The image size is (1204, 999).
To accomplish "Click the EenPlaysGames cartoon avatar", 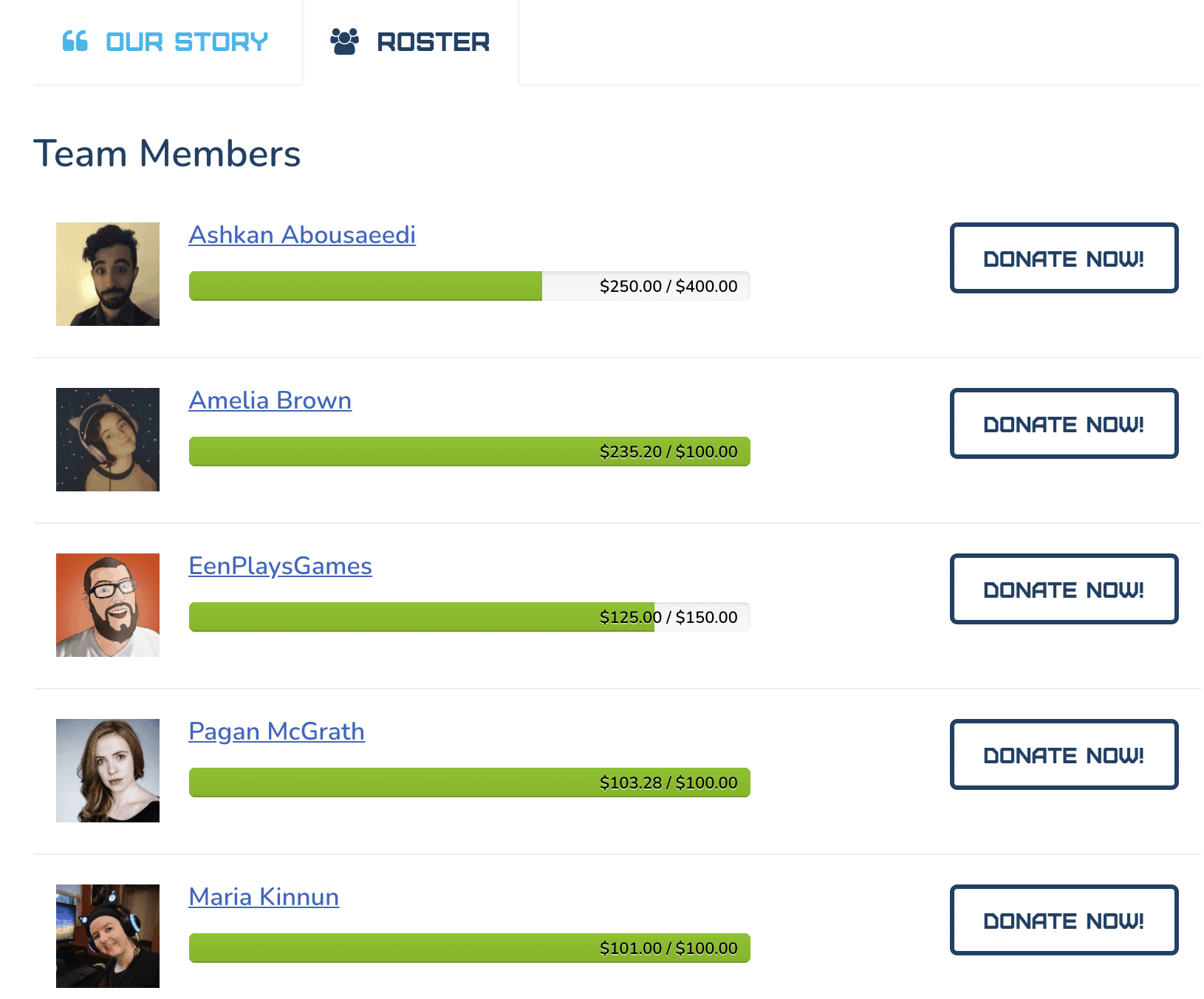I will click(108, 605).
